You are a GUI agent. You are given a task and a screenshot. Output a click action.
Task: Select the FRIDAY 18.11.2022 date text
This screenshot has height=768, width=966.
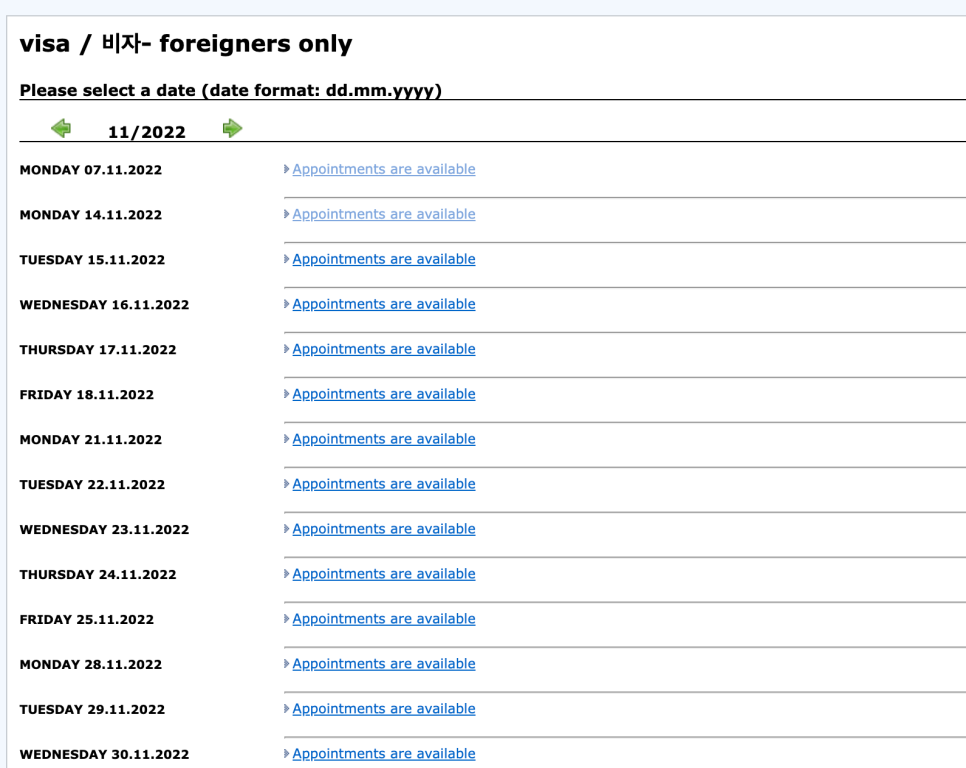pyautogui.click(x=87, y=395)
